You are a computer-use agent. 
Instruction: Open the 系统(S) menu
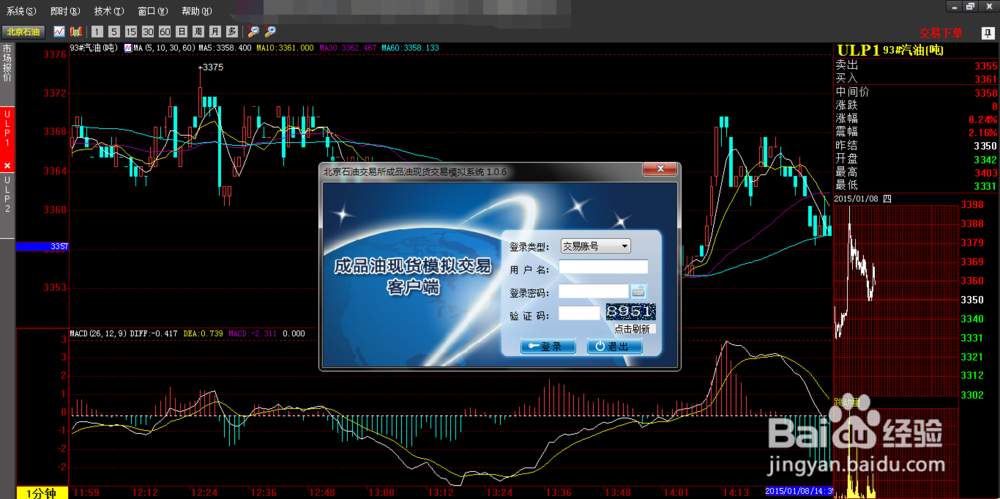click(21, 11)
